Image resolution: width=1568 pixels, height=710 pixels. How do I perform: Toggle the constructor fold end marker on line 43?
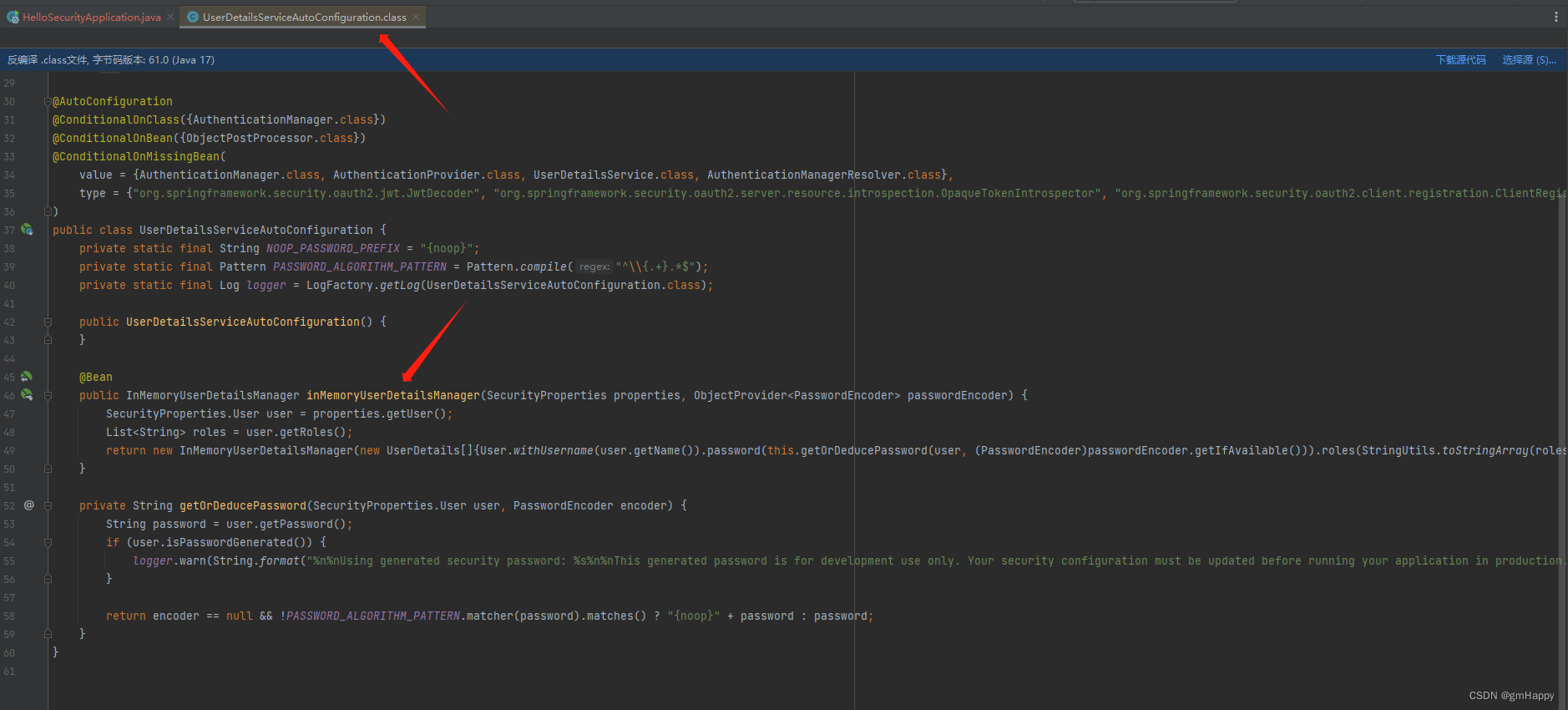[48, 340]
